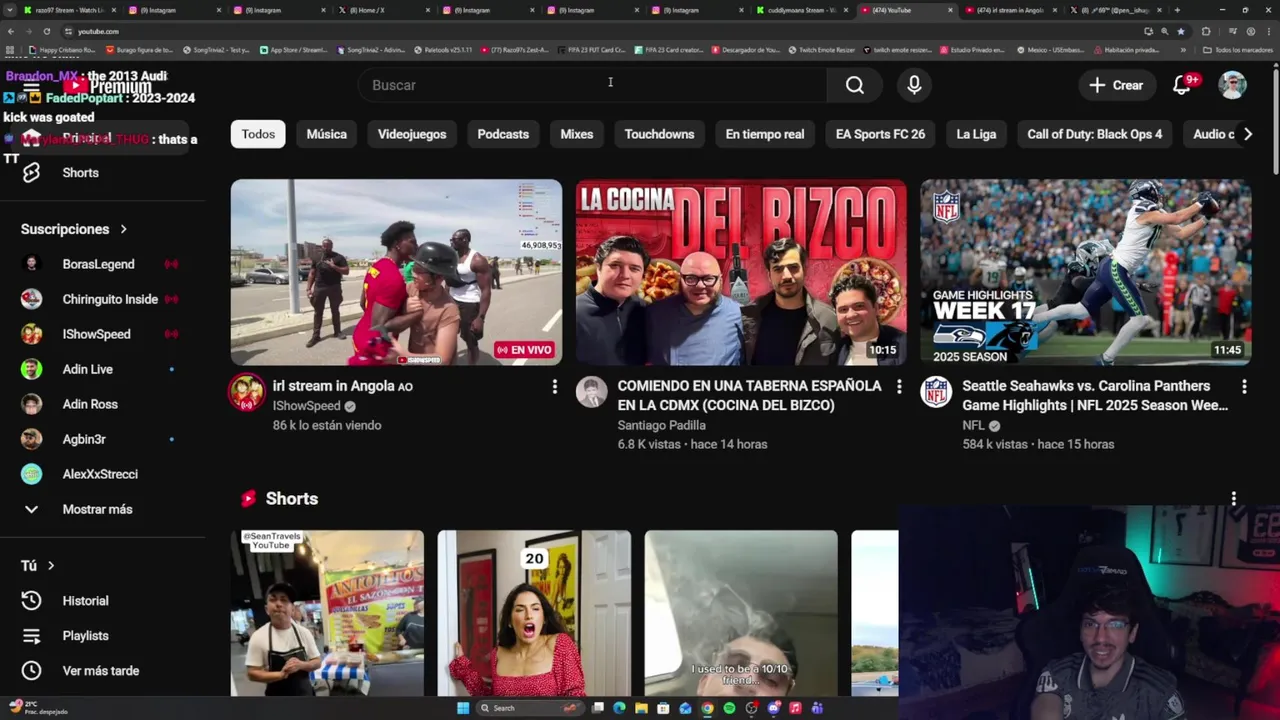The height and width of the screenshot is (720, 1280).
Task: Open Task View from the taskbar
Action: [597, 708]
